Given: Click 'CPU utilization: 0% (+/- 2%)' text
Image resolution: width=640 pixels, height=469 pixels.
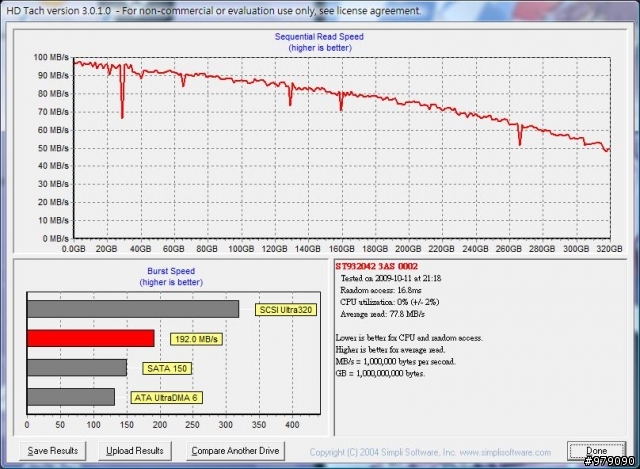Looking at the screenshot, I should pyautogui.click(x=389, y=302).
